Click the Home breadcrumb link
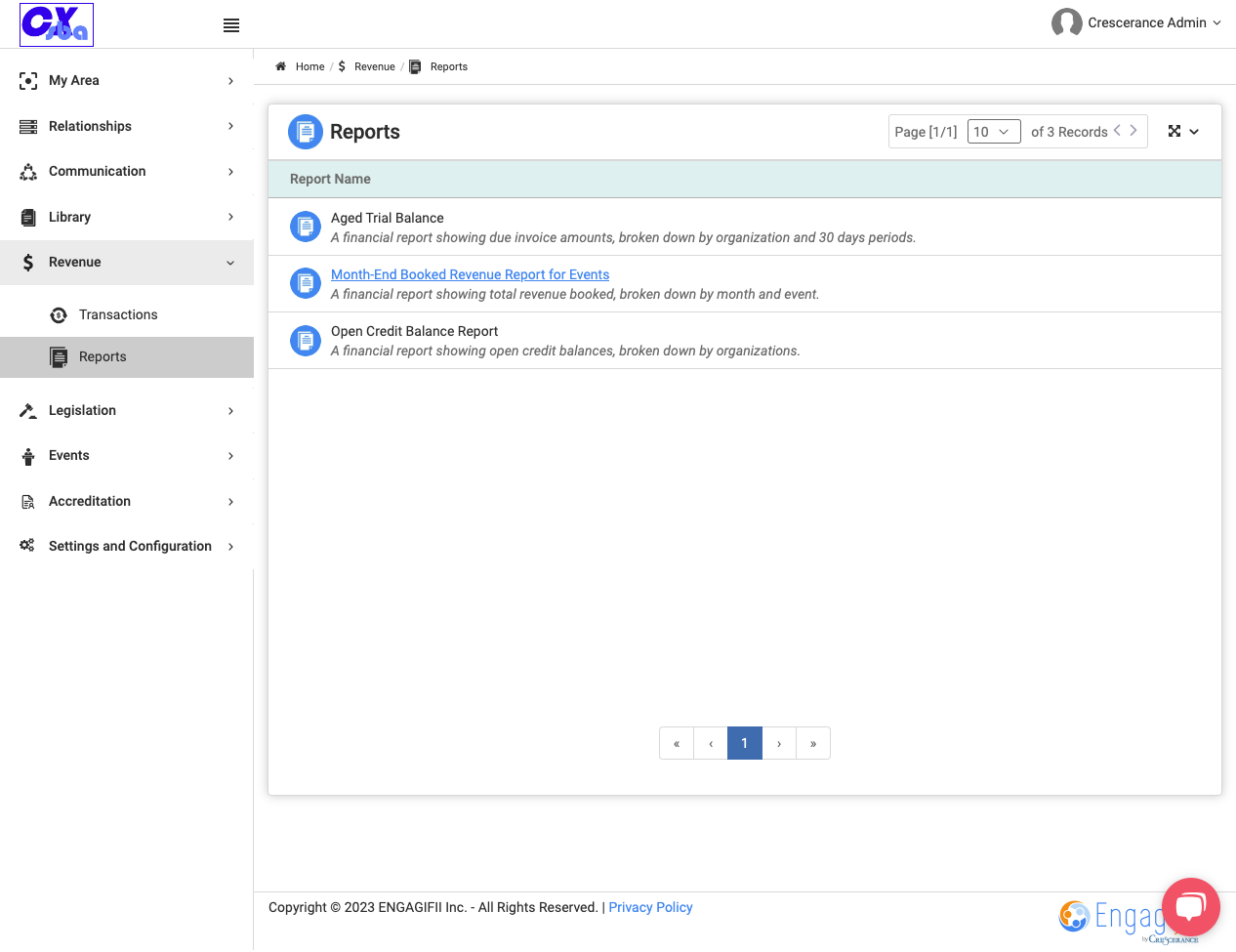The width and height of the screenshot is (1236, 952). click(x=309, y=66)
